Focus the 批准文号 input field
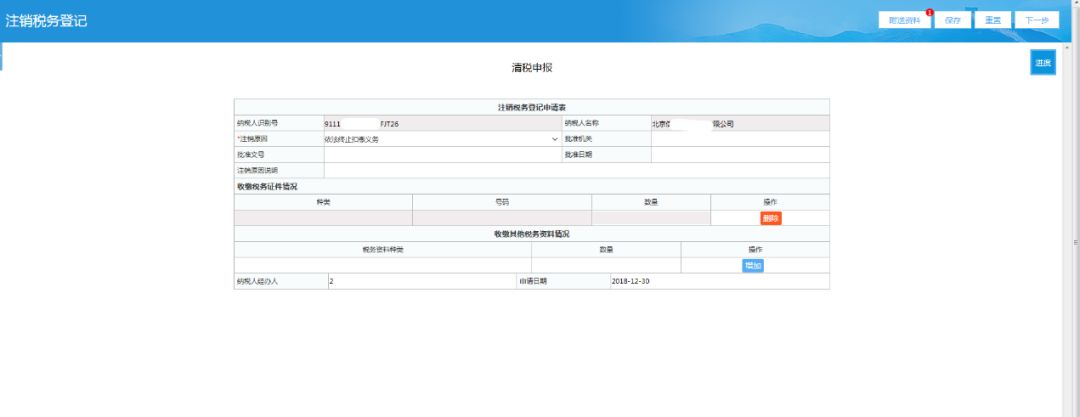 [443, 155]
